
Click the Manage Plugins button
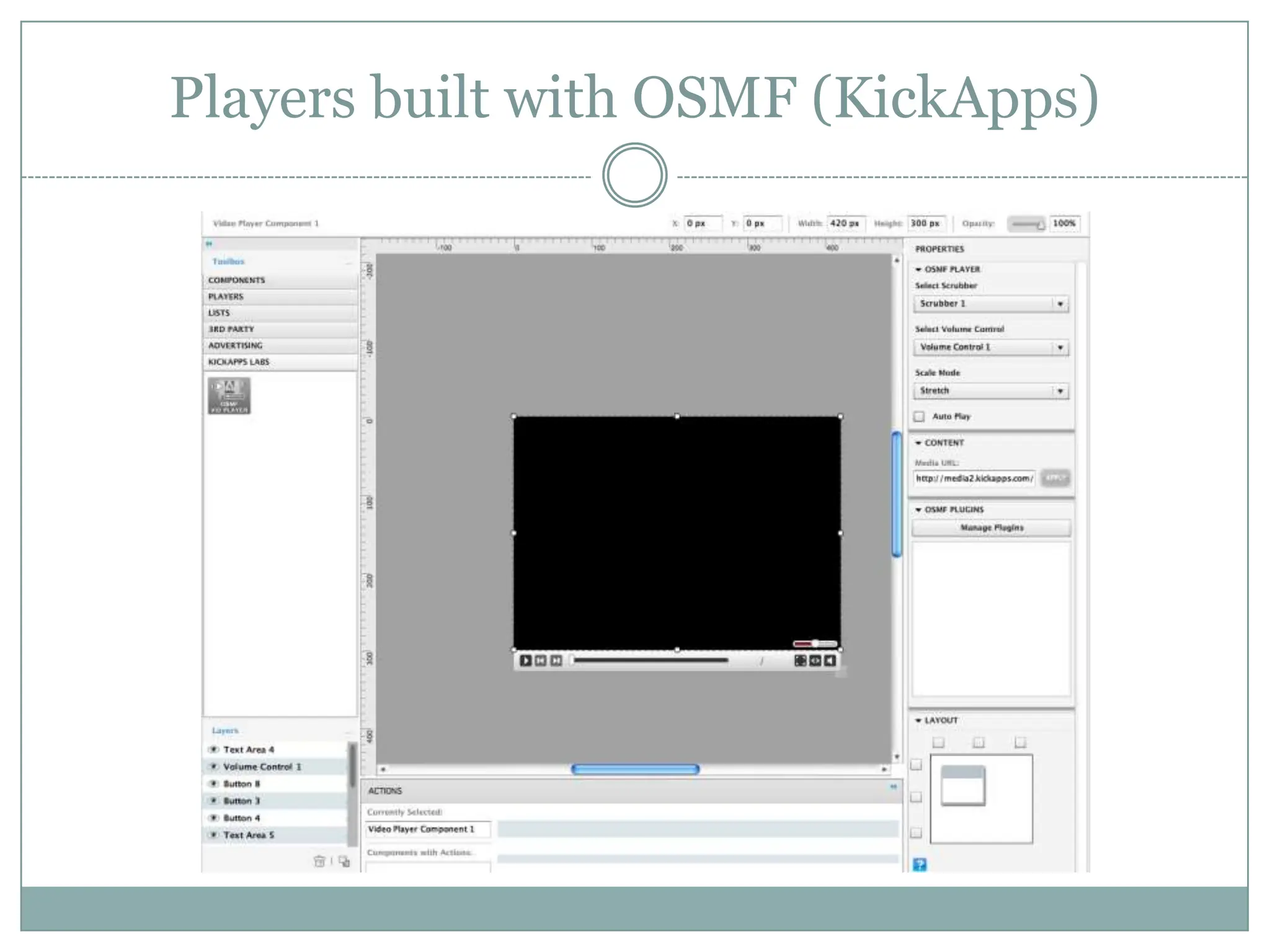pos(991,527)
